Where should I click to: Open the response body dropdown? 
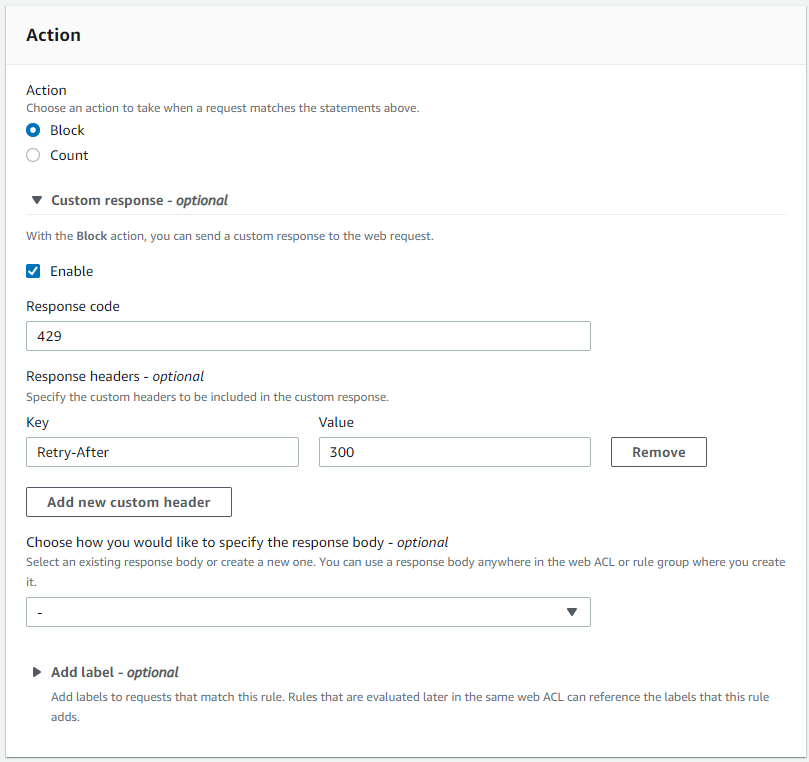pyautogui.click(x=307, y=612)
